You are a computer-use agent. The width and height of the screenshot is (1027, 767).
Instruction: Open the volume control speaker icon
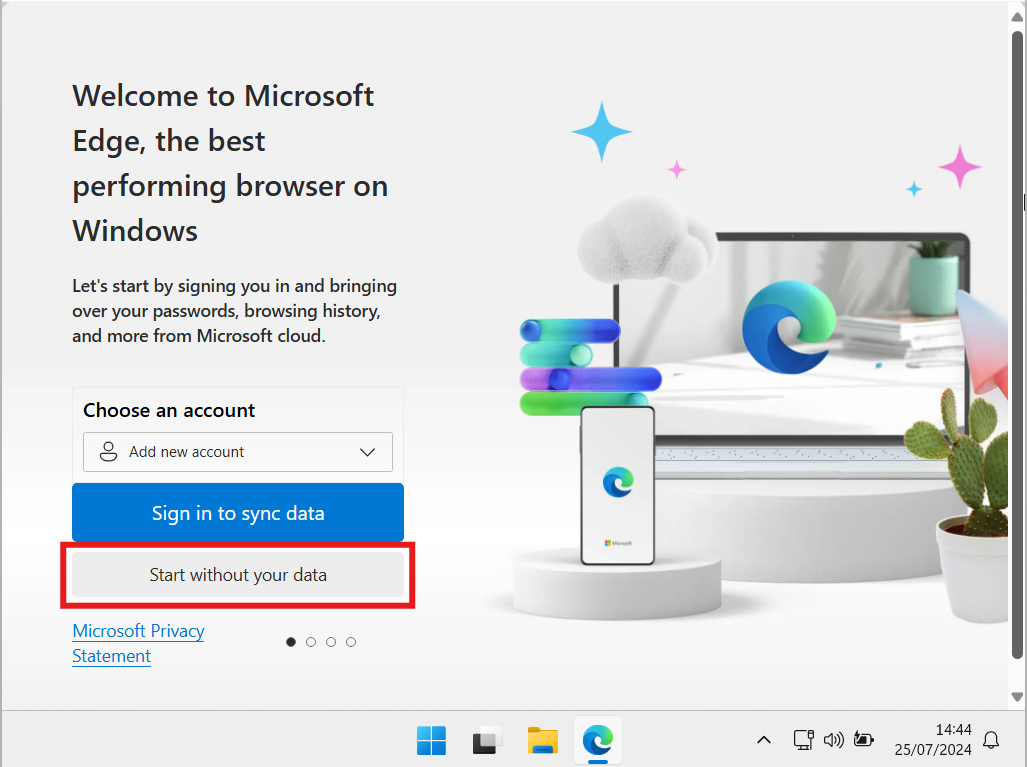(x=834, y=740)
